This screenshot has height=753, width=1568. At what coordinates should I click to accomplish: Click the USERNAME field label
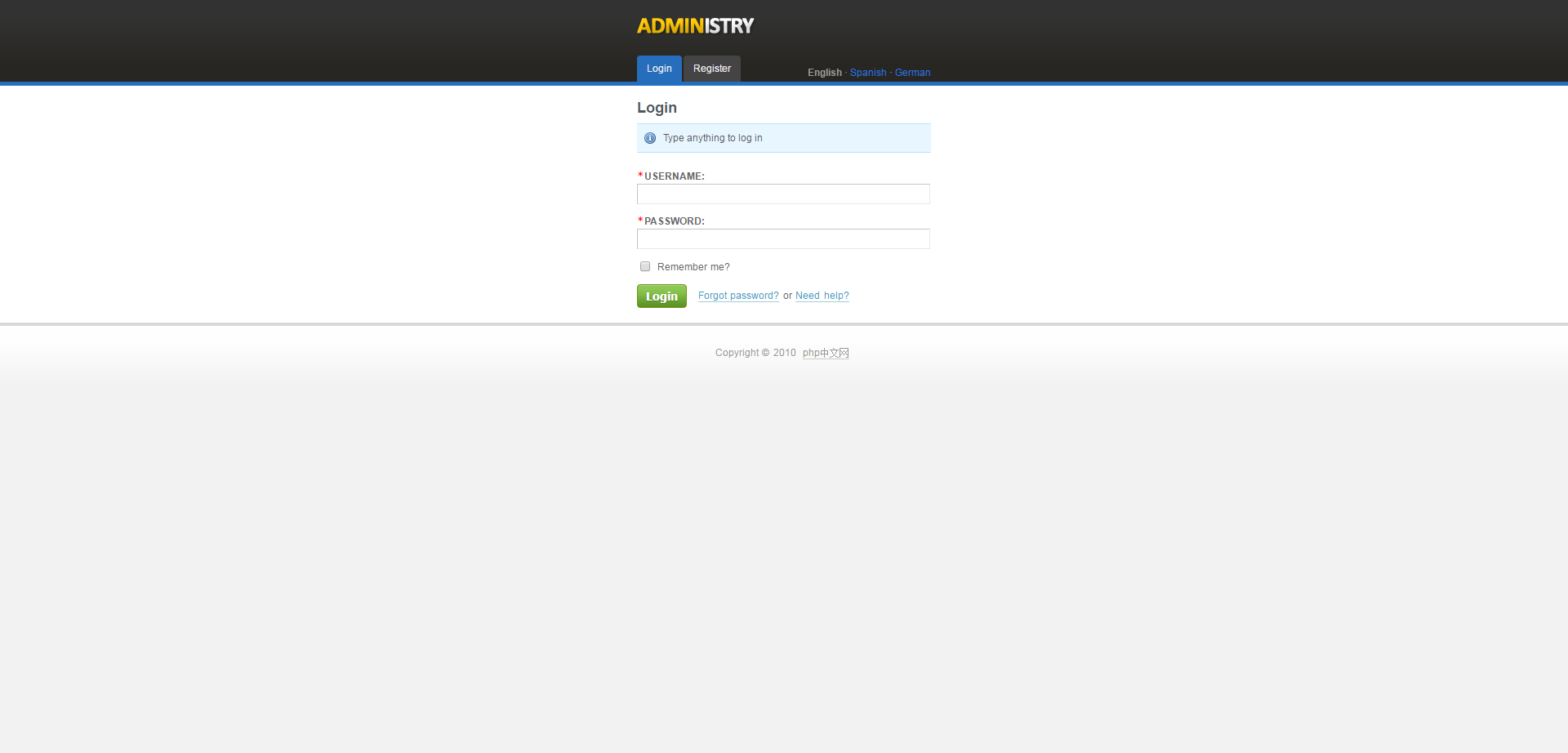click(674, 176)
